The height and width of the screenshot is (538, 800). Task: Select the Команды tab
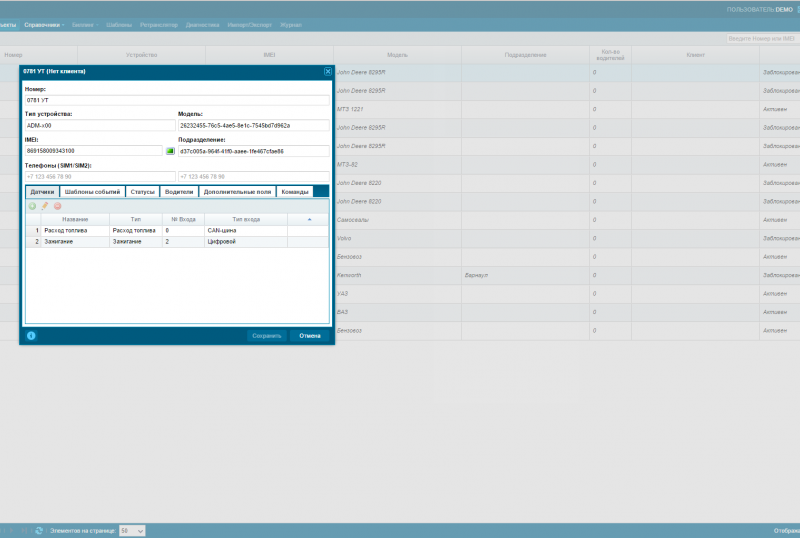tap(295, 191)
